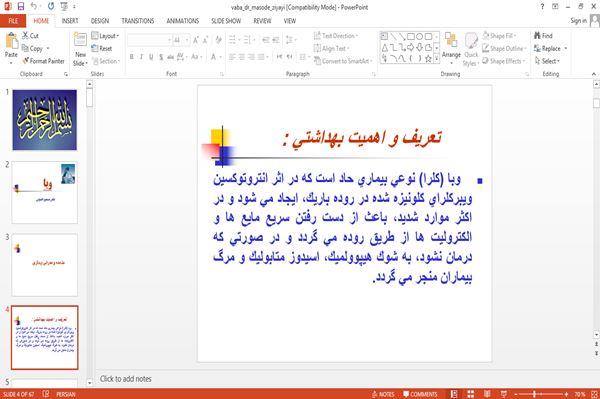
Task: Toggle text Shadow formatting
Action: tap(161, 57)
